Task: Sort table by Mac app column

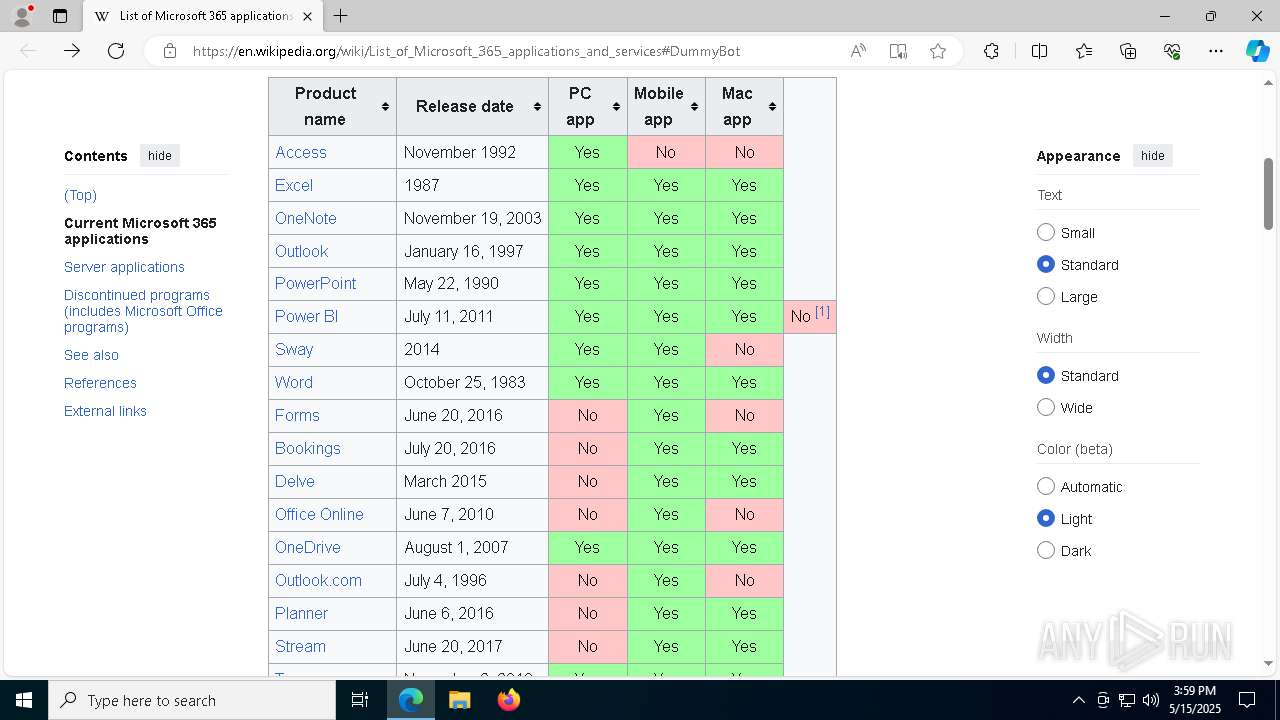Action: click(744, 106)
